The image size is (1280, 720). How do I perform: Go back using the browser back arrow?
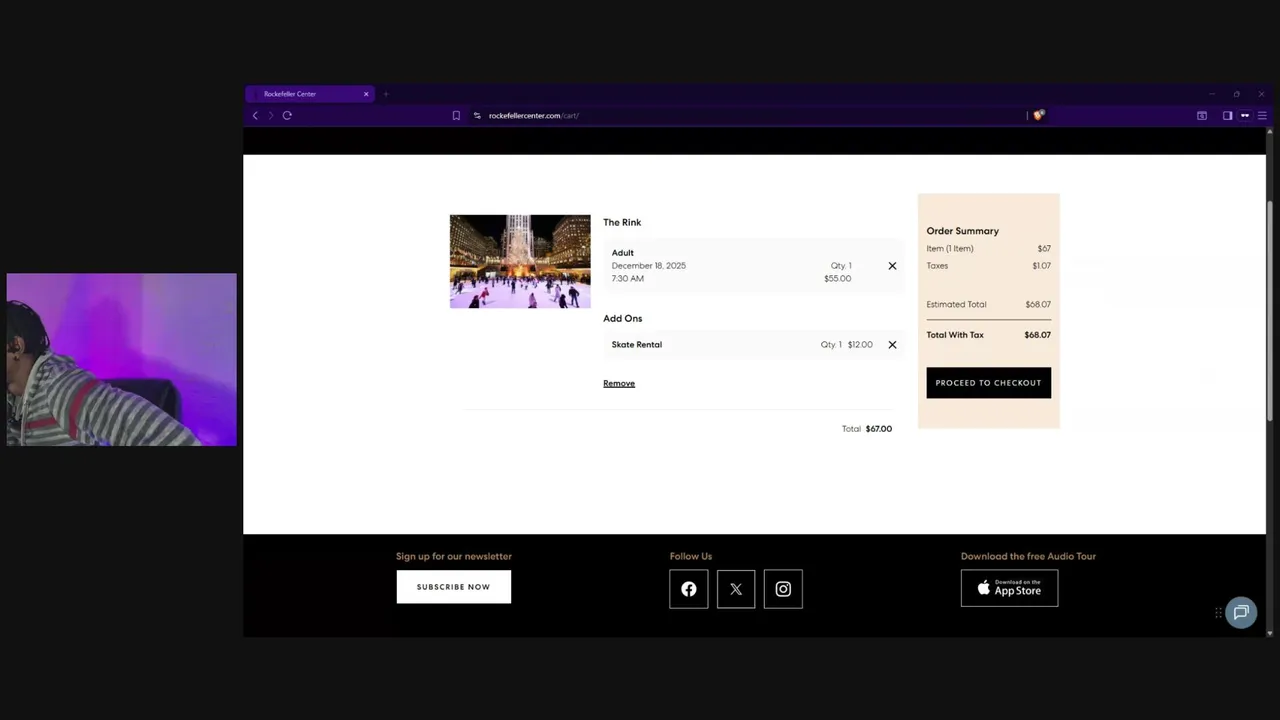tap(255, 116)
